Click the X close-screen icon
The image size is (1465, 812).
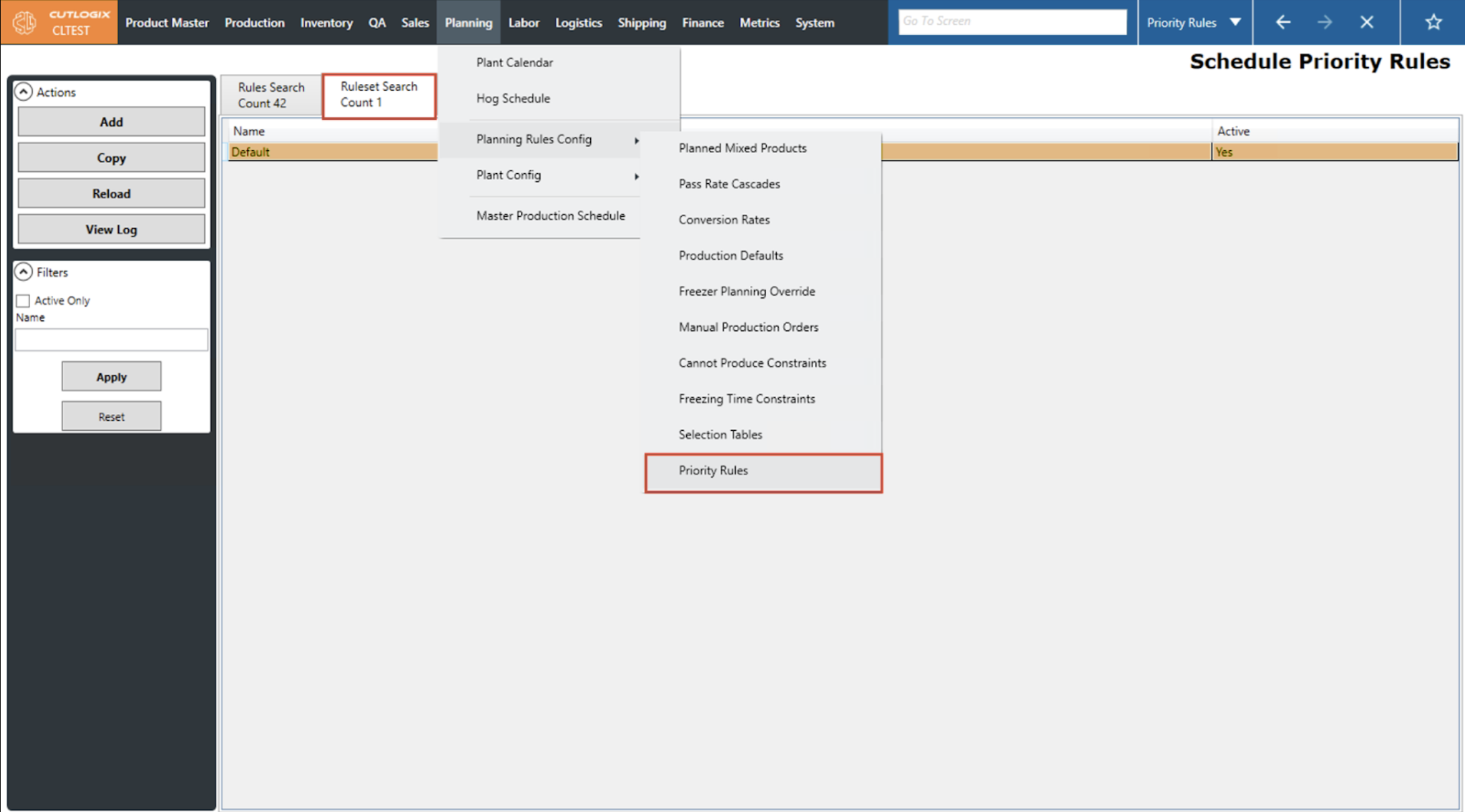tap(1367, 22)
